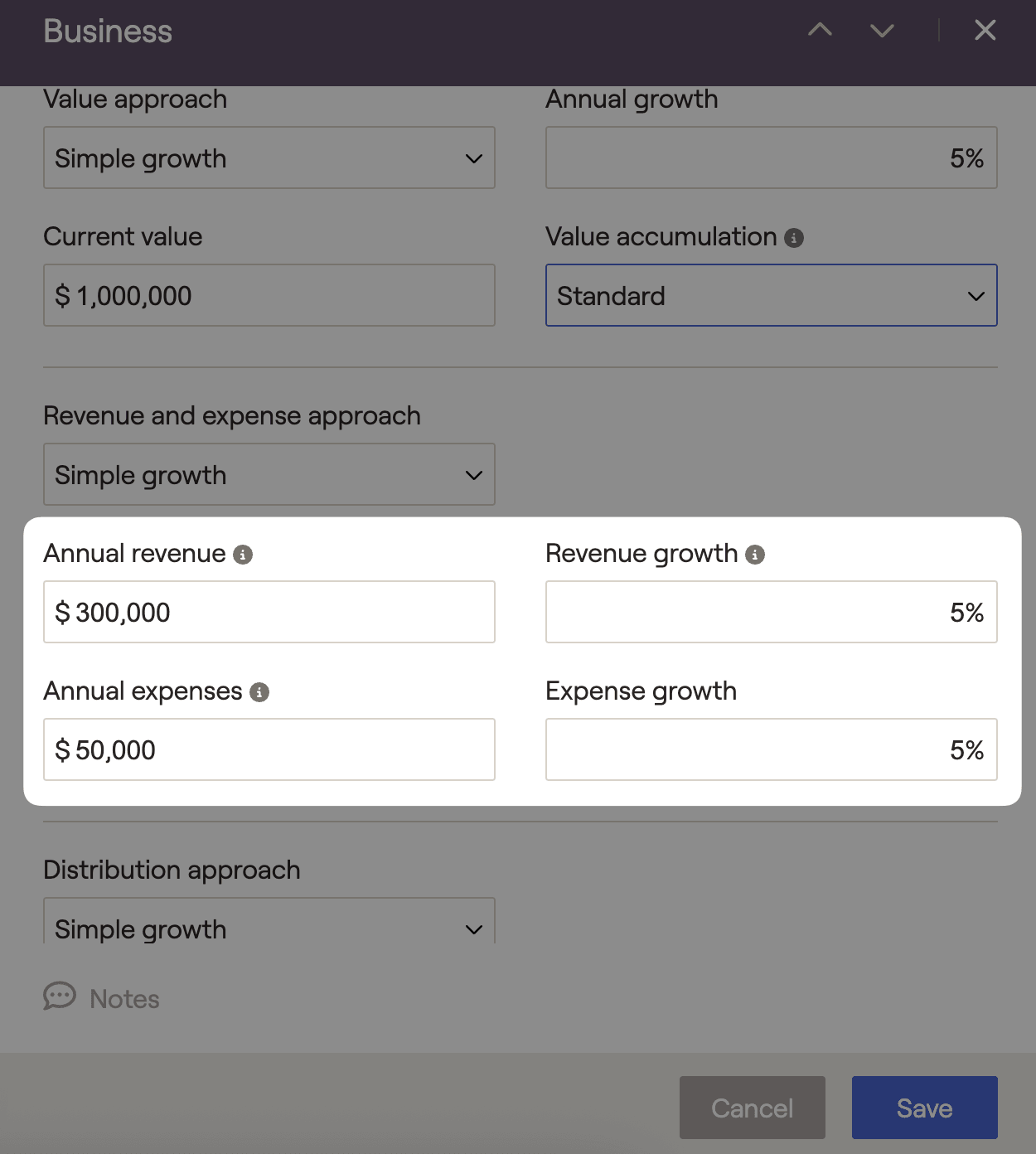Image resolution: width=1036 pixels, height=1154 pixels.
Task: Click the Current value input field
Action: point(269,295)
